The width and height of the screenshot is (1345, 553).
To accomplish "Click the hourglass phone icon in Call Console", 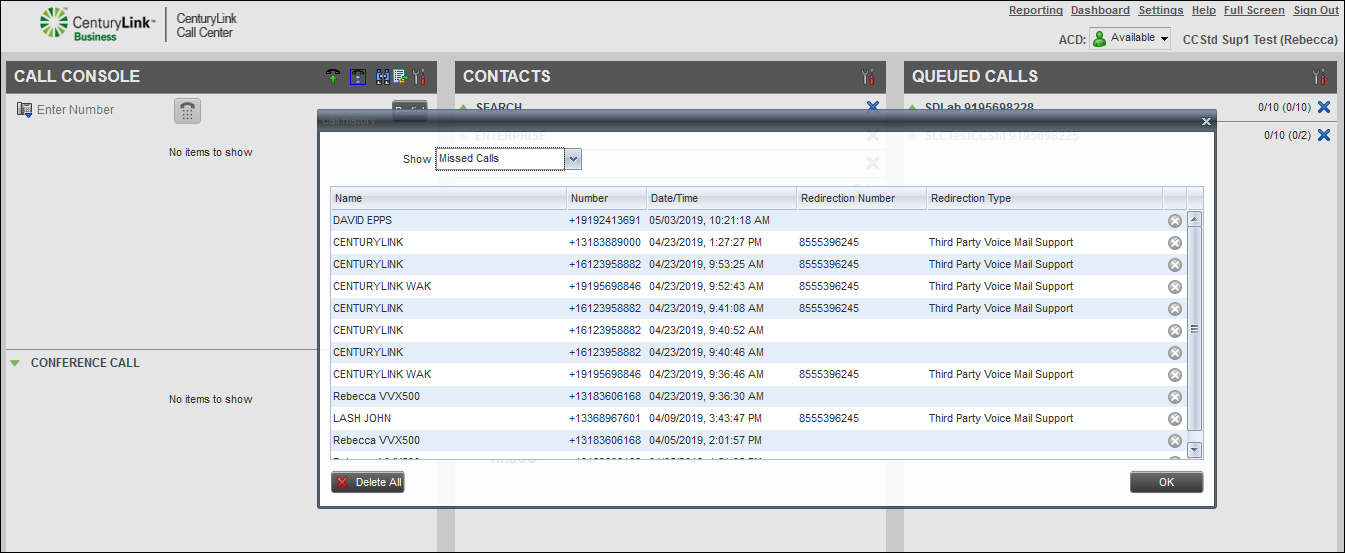I will [357, 77].
